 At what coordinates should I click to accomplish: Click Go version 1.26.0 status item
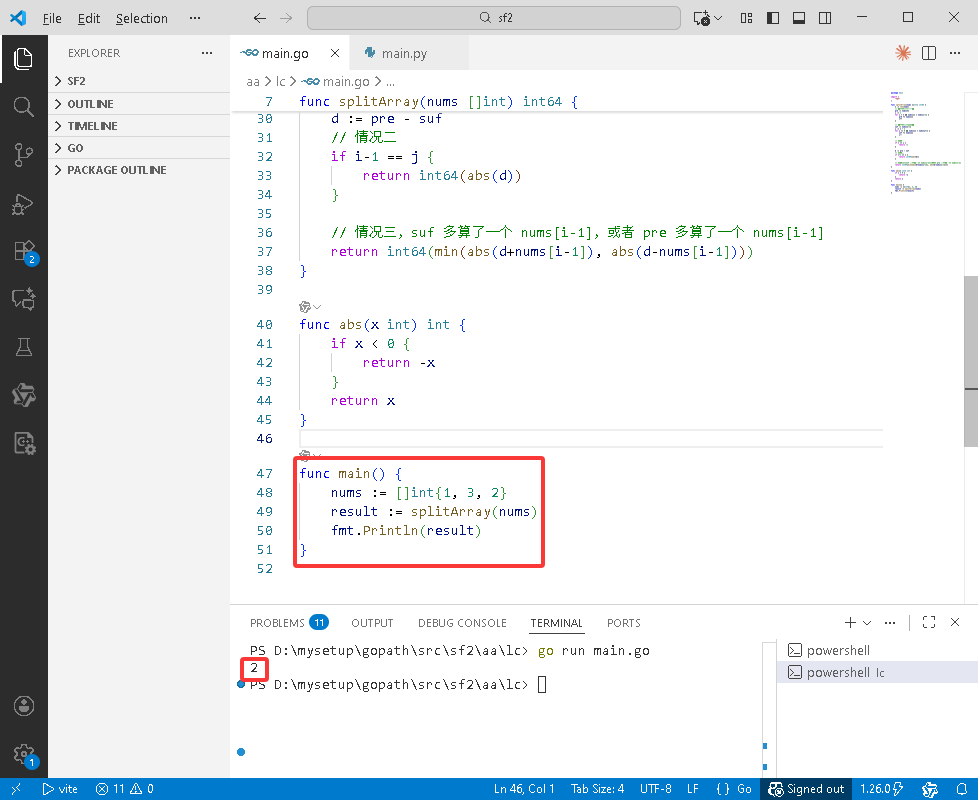pos(881,789)
